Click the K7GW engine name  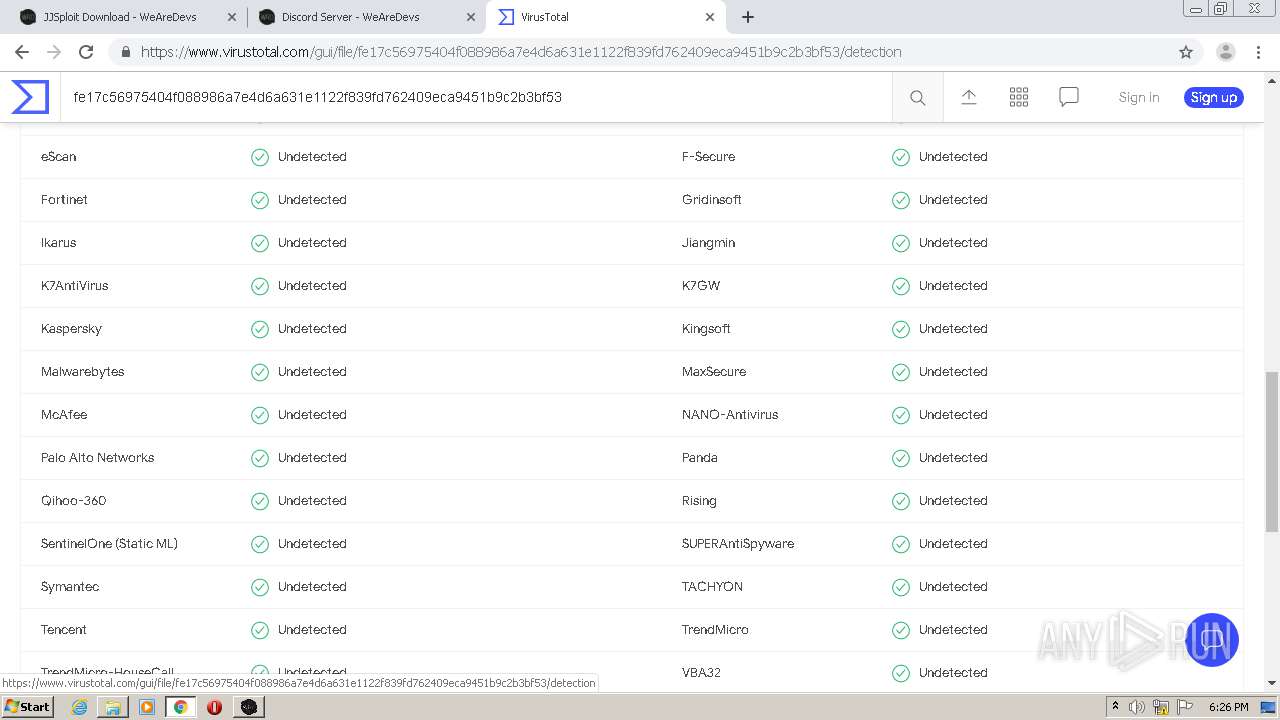701,286
